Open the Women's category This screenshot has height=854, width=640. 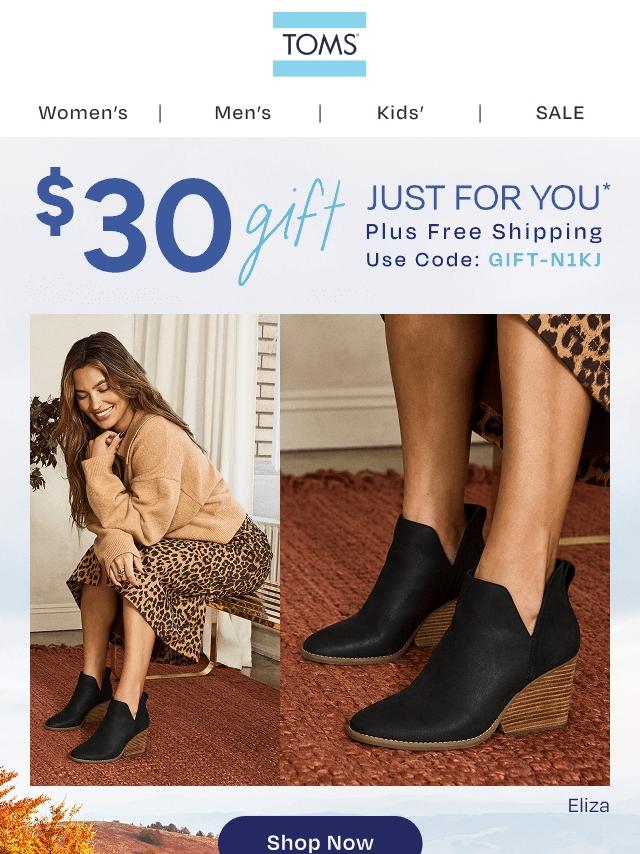(83, 113)
